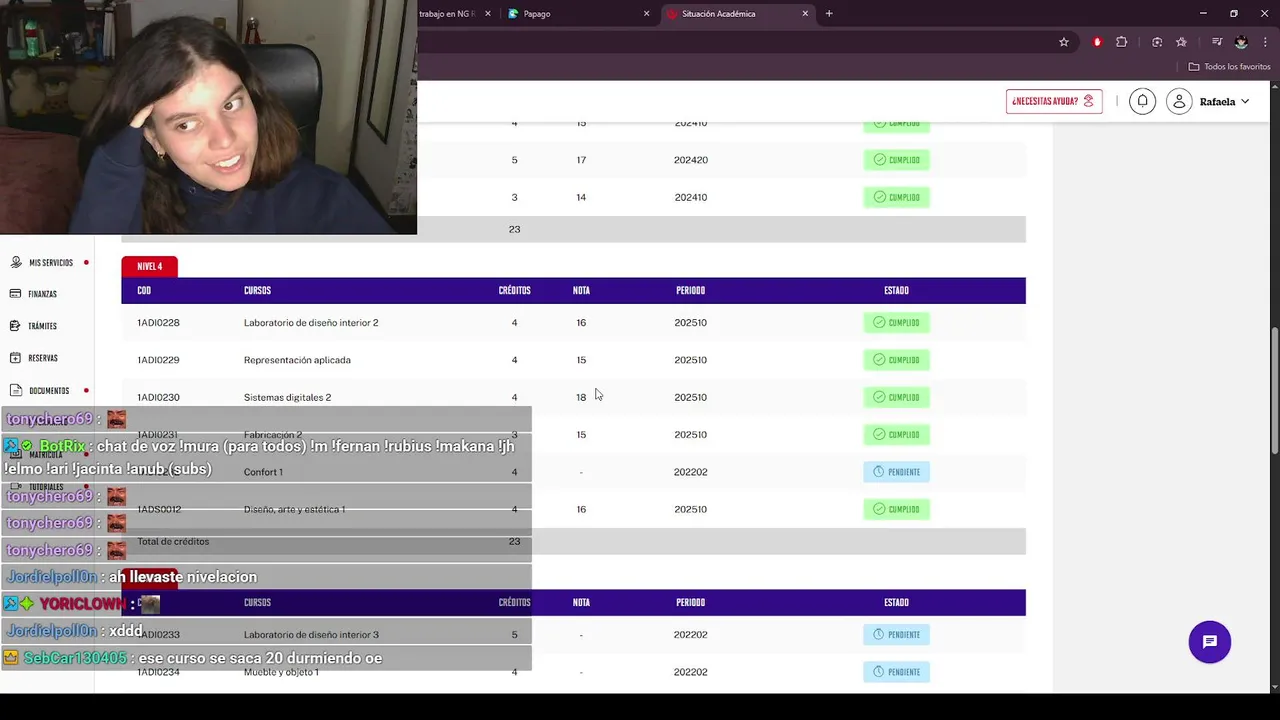Image resolution: width=1280 pixels, height=720 pixels.
Task: Click the browser profile avatar
Action: [1241, 42]
